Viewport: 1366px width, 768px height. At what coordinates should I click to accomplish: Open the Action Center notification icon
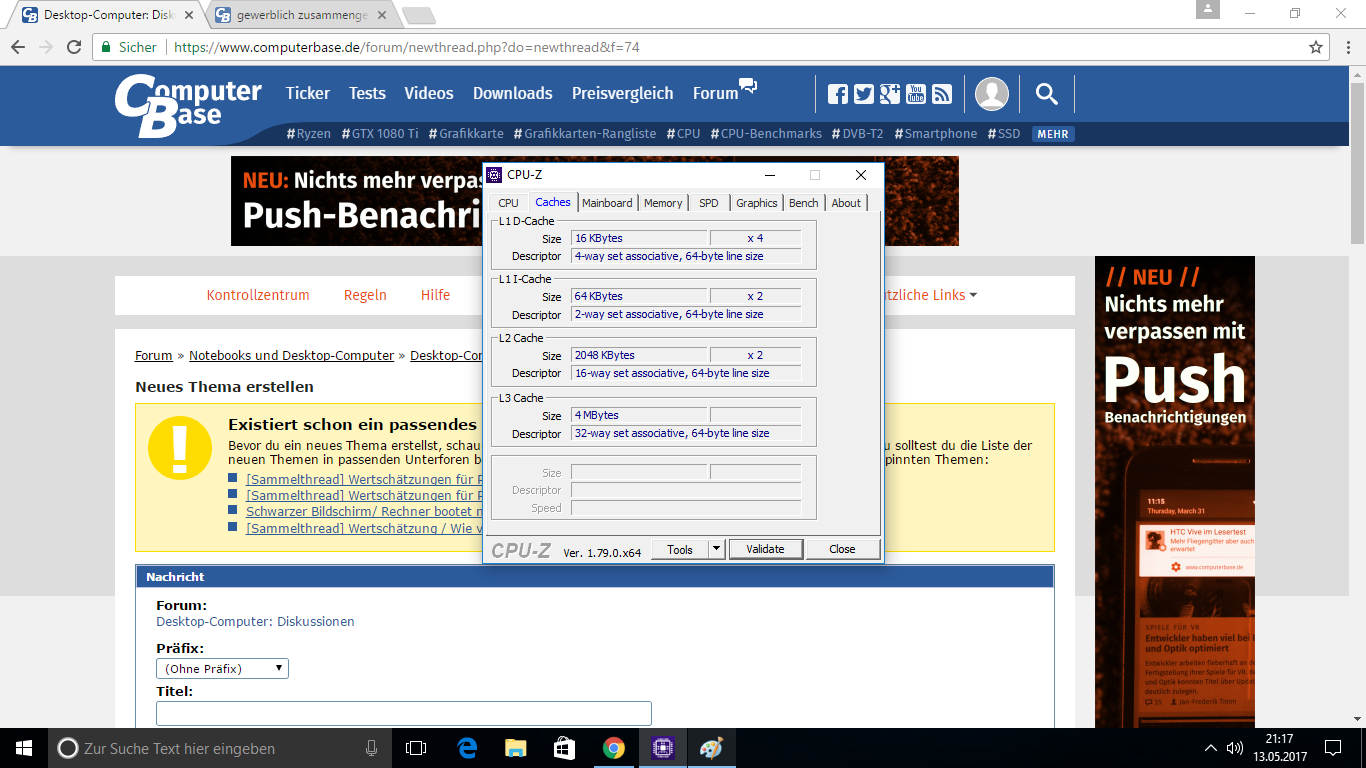coord(1333,748)
